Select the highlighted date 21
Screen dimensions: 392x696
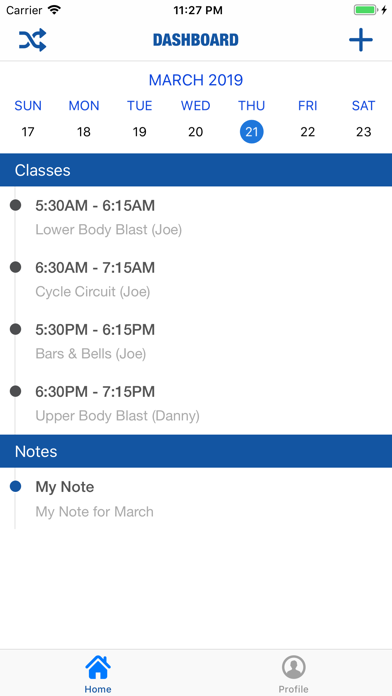252,132
